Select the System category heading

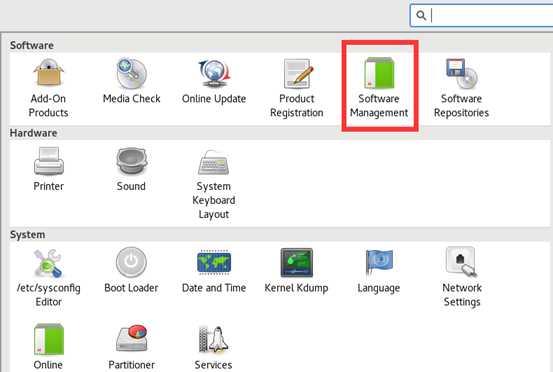coord(28,234)
